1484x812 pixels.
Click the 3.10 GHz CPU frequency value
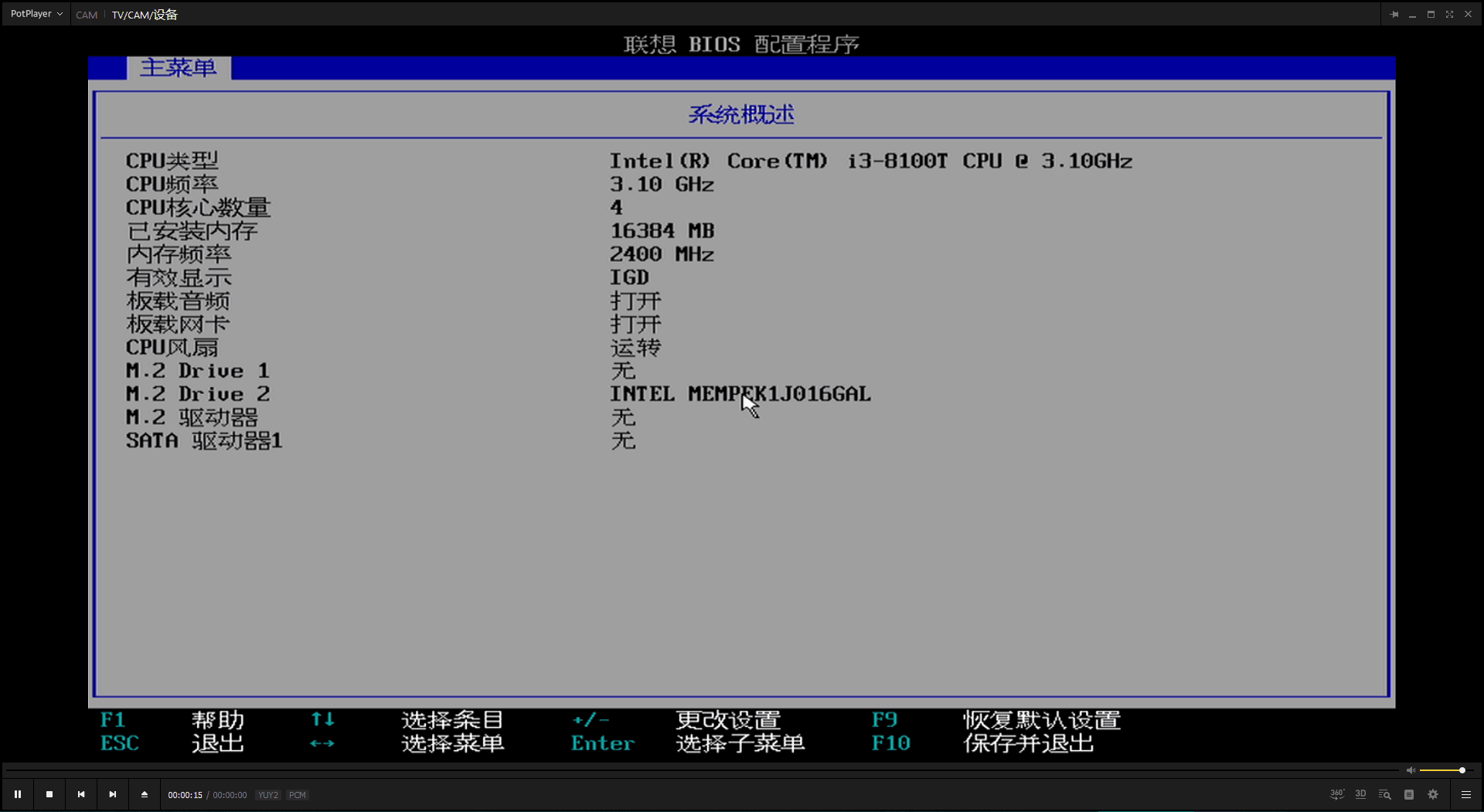[662, 184]
